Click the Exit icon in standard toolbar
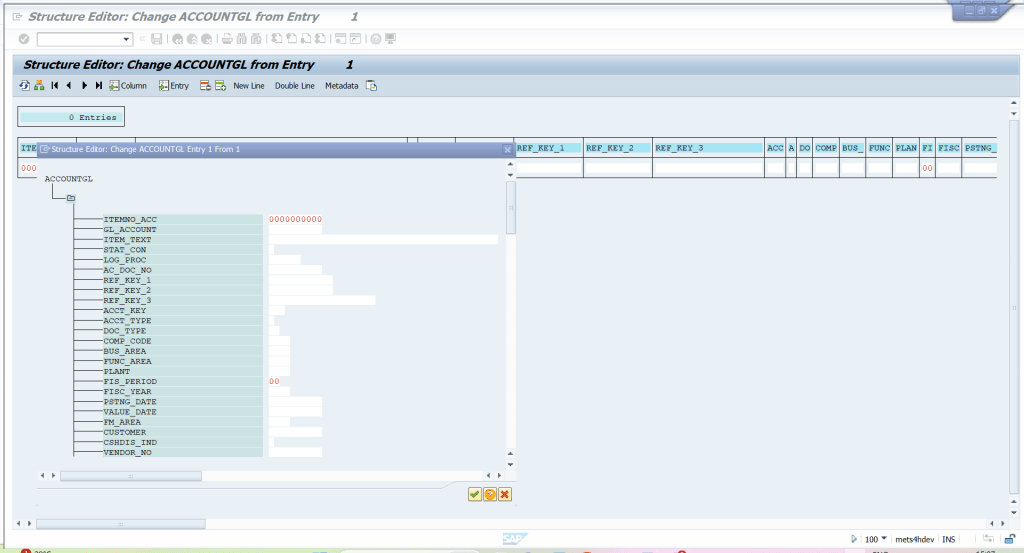Viewport: 1024px width, 553px height. coord(192,39)
